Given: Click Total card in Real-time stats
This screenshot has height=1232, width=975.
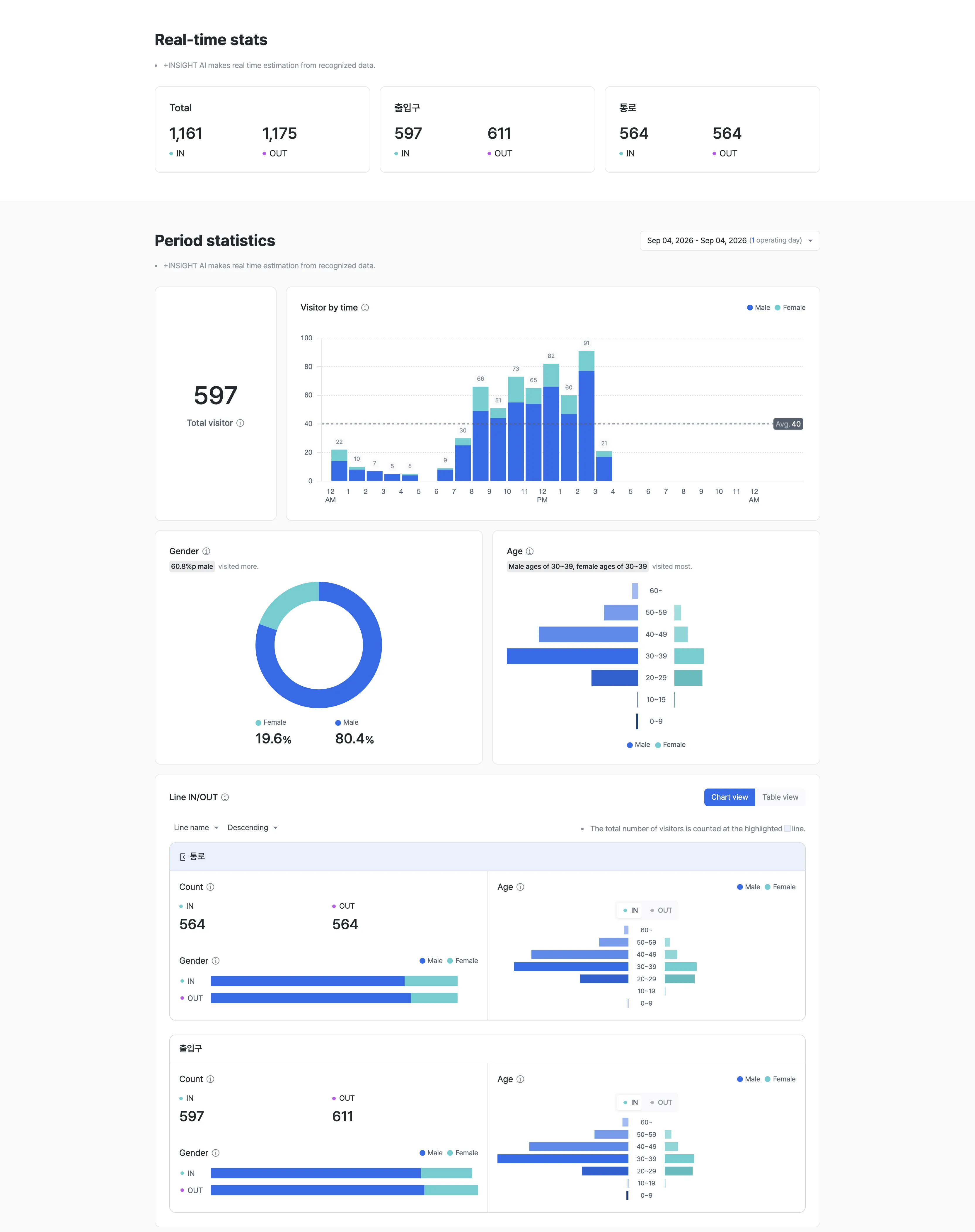Looking at the screenshot, I should pos(262,129).
